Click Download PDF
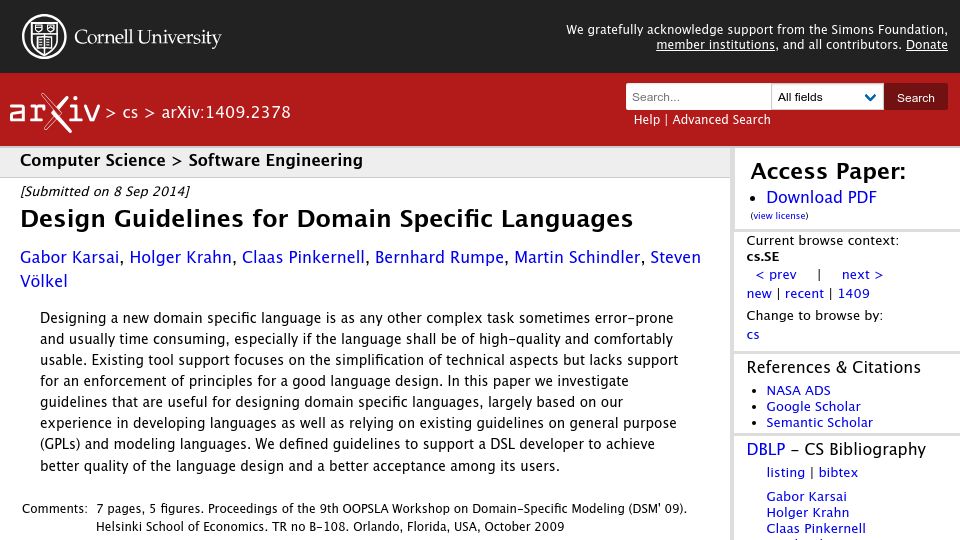The width and height of the screenshot is (960, 540). coord(821,197)
